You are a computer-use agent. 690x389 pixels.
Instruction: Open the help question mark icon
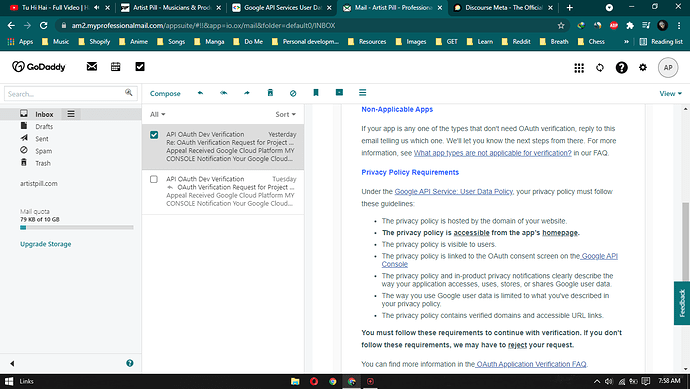[621, 68]
